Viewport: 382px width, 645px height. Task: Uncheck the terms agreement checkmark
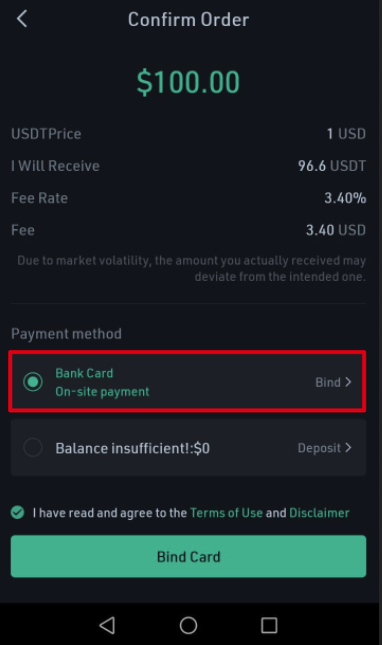point(18,513)
